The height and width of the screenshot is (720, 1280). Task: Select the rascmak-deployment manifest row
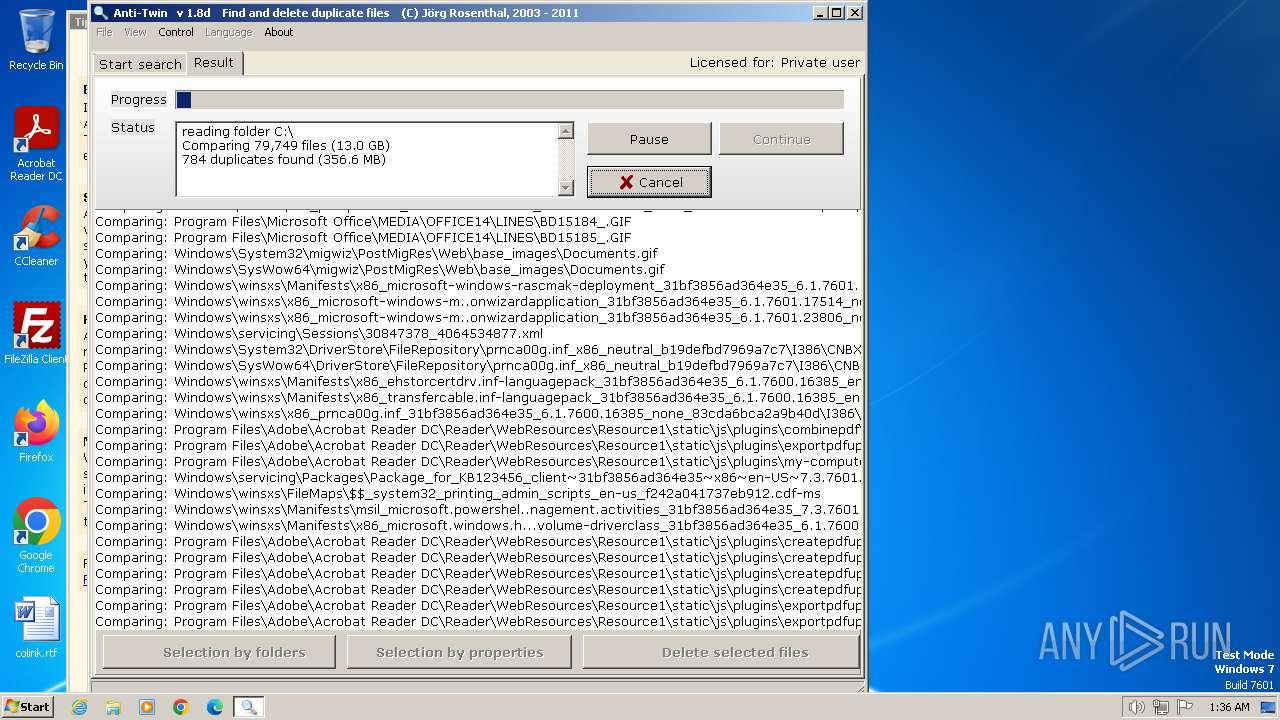click(477, 286)
